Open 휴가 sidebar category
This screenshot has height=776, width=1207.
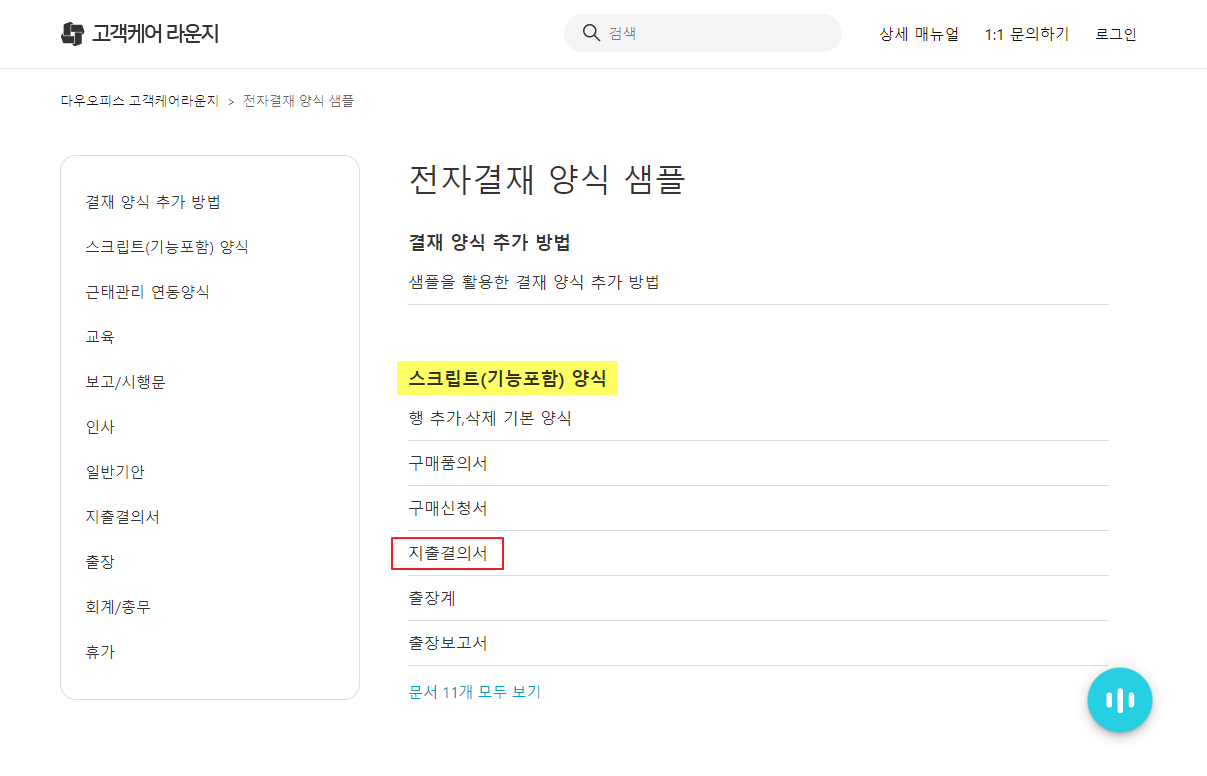click(x=100, y=652)
